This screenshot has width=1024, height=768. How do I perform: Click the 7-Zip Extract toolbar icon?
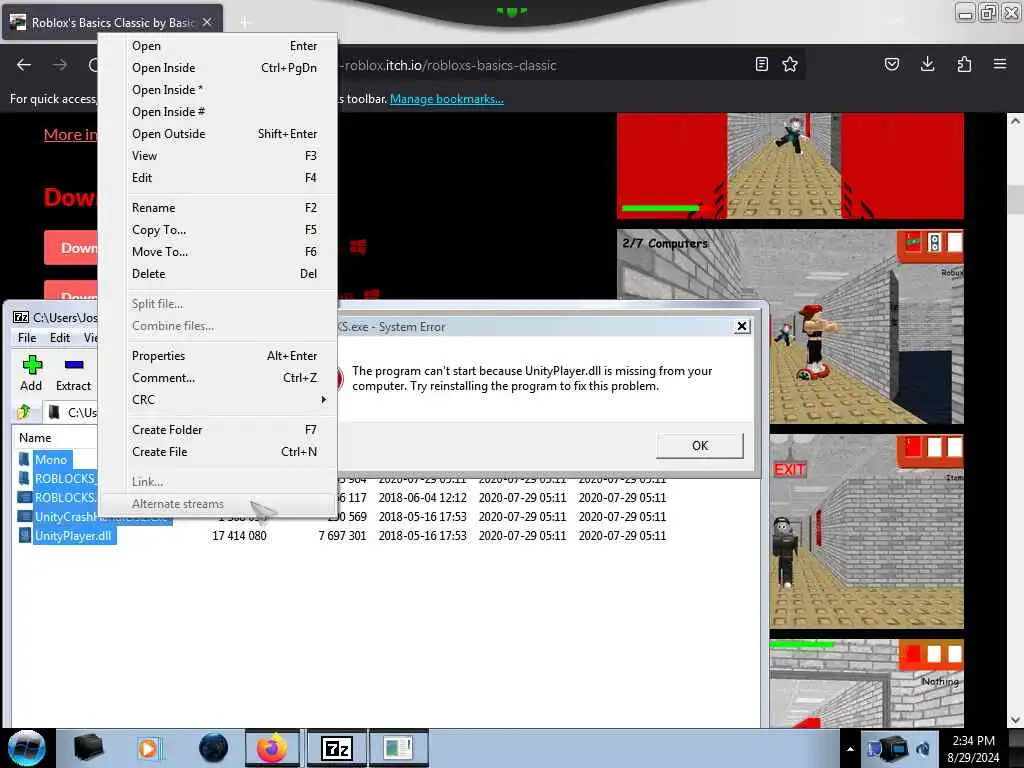pos(73,374)
